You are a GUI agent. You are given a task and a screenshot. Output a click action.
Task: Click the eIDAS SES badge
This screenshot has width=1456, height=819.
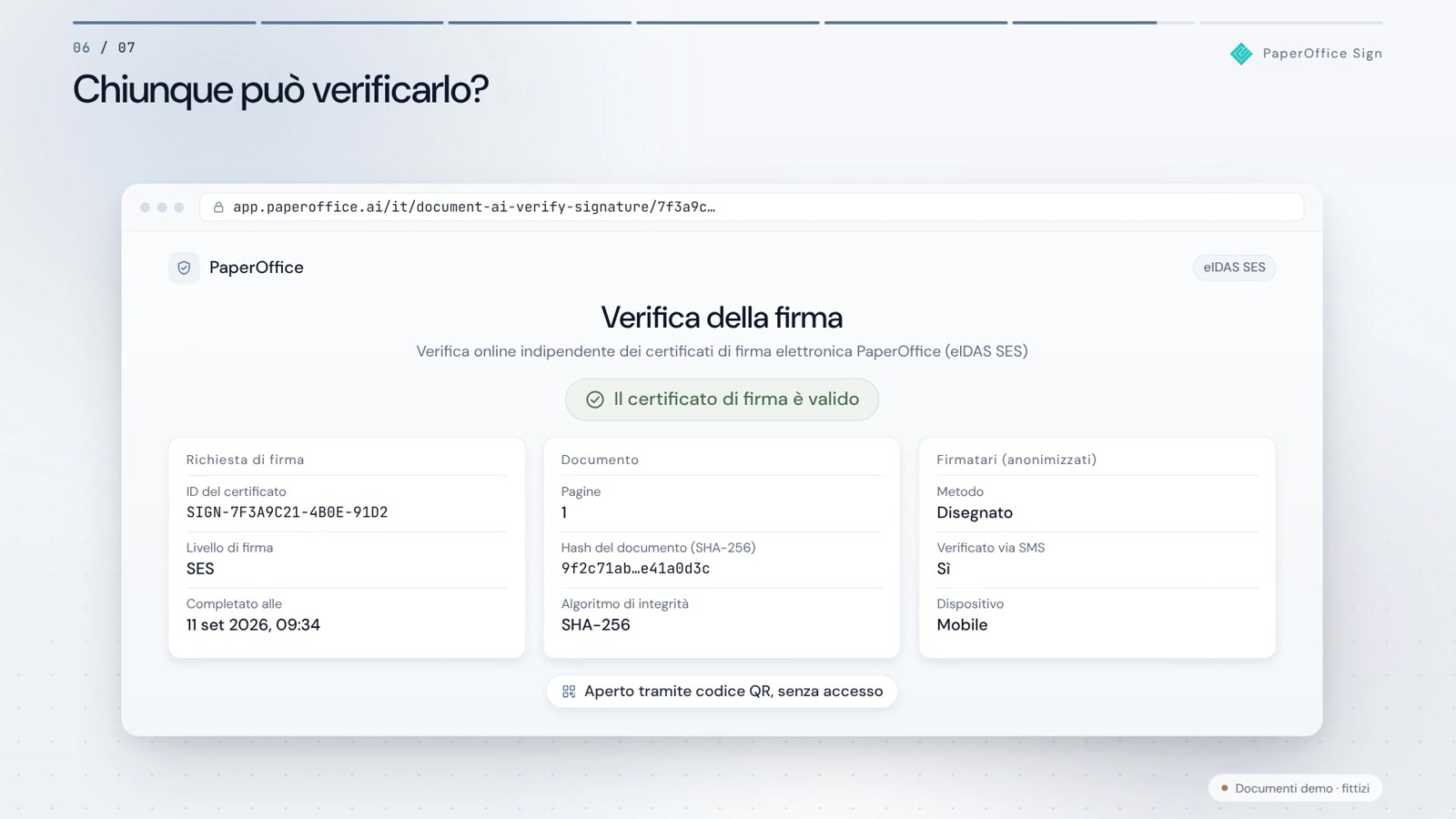[1234, 268]
